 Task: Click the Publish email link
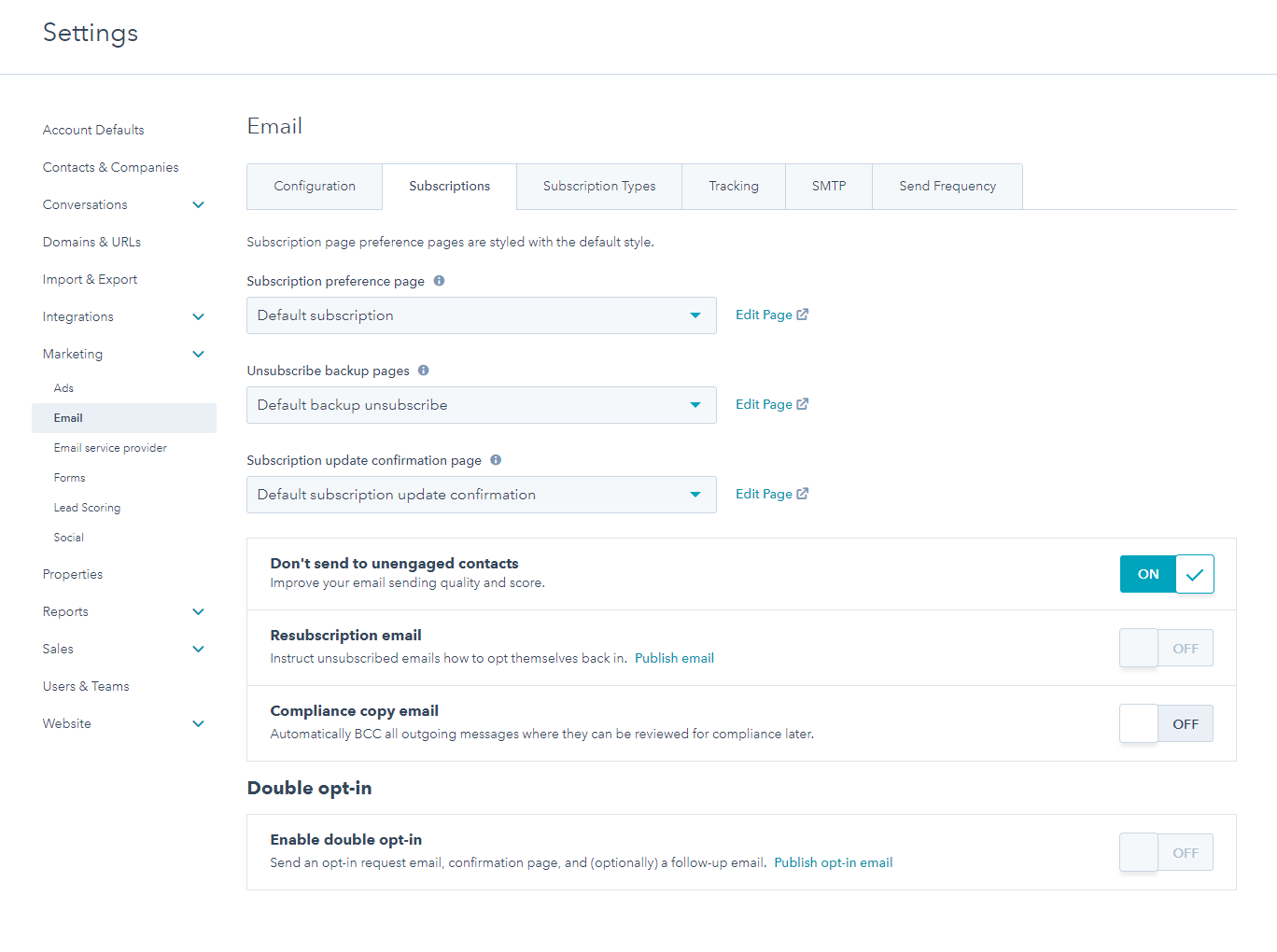(x=674, y=658)
